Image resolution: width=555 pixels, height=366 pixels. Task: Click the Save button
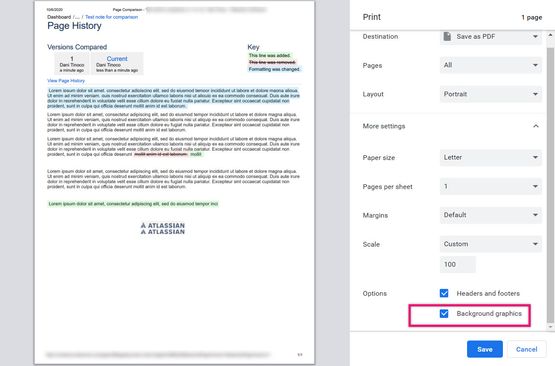point(485,349)
